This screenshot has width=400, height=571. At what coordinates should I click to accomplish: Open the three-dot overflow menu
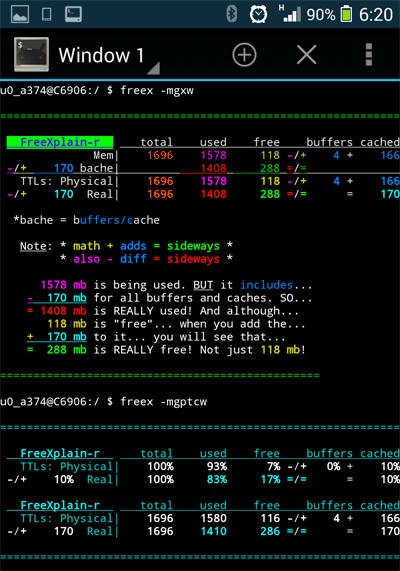[369, 55]
